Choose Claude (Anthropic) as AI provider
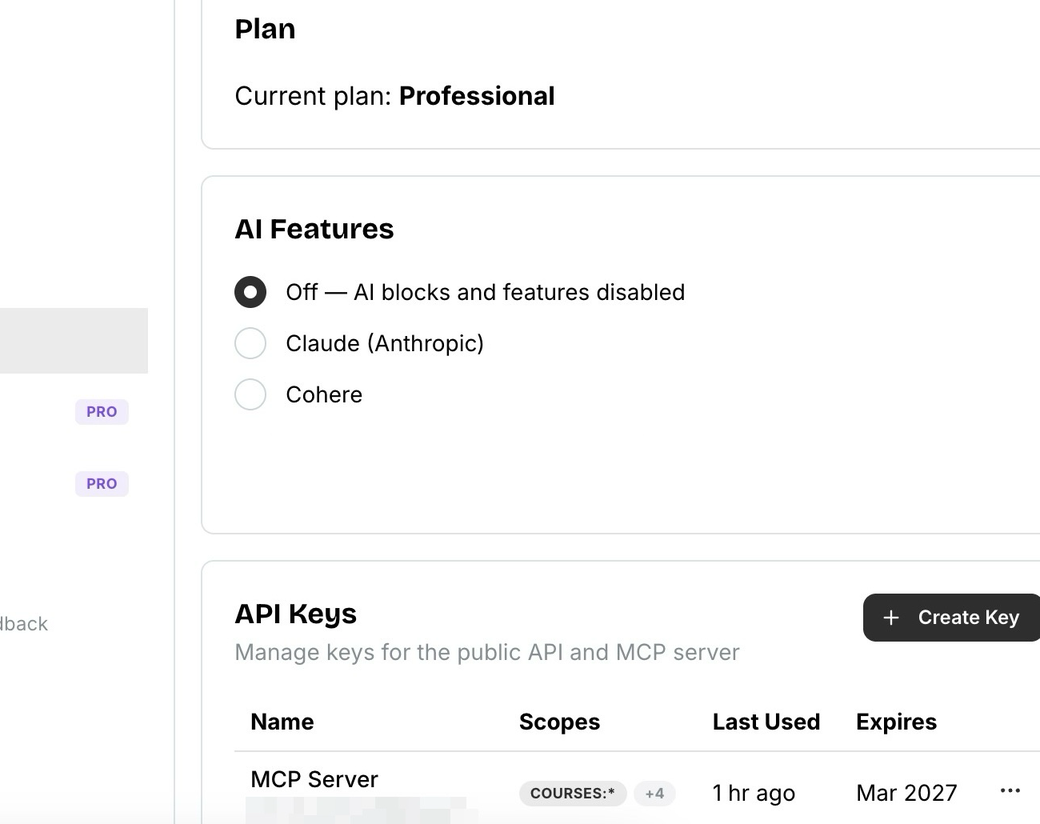 click(250, 343)
